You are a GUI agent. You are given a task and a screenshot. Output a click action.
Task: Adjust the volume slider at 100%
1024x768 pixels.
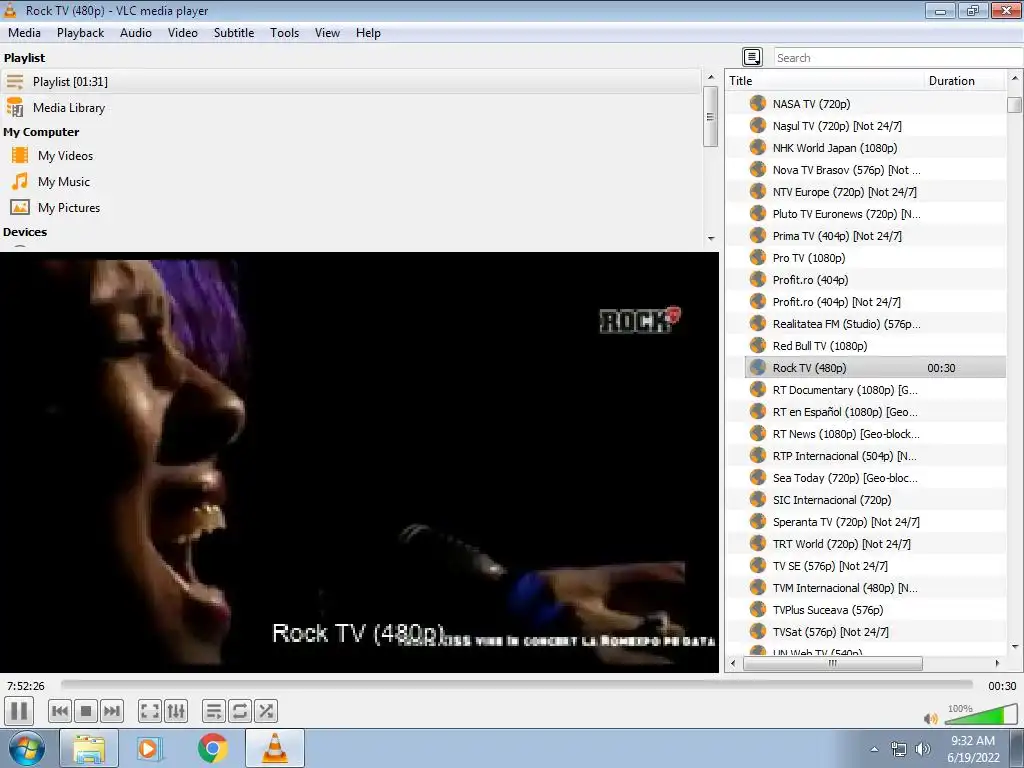(x=981, y=716)
